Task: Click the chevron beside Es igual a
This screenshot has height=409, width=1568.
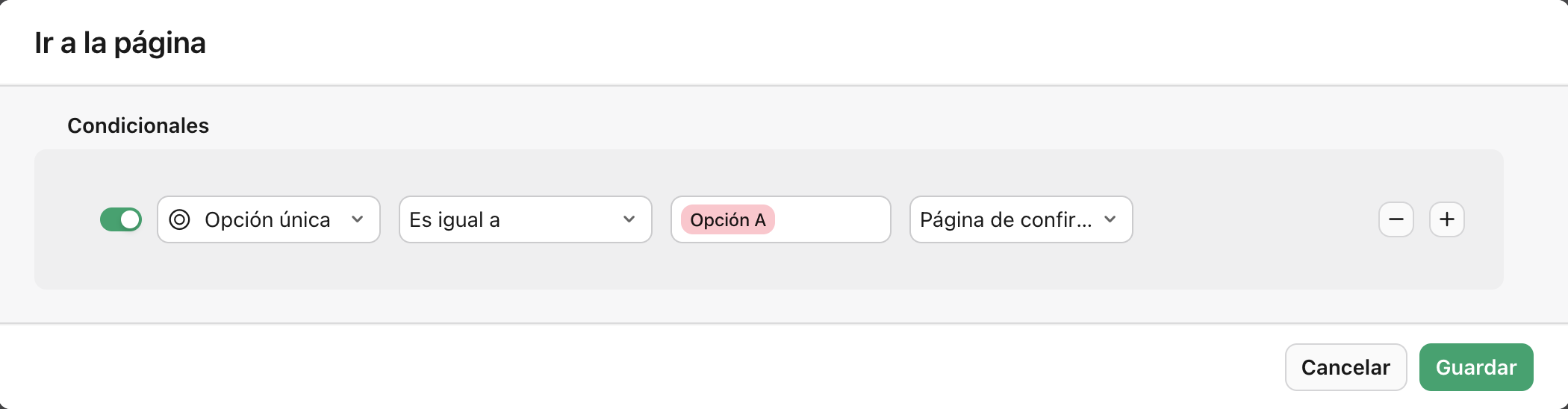Action: (629, 219)
